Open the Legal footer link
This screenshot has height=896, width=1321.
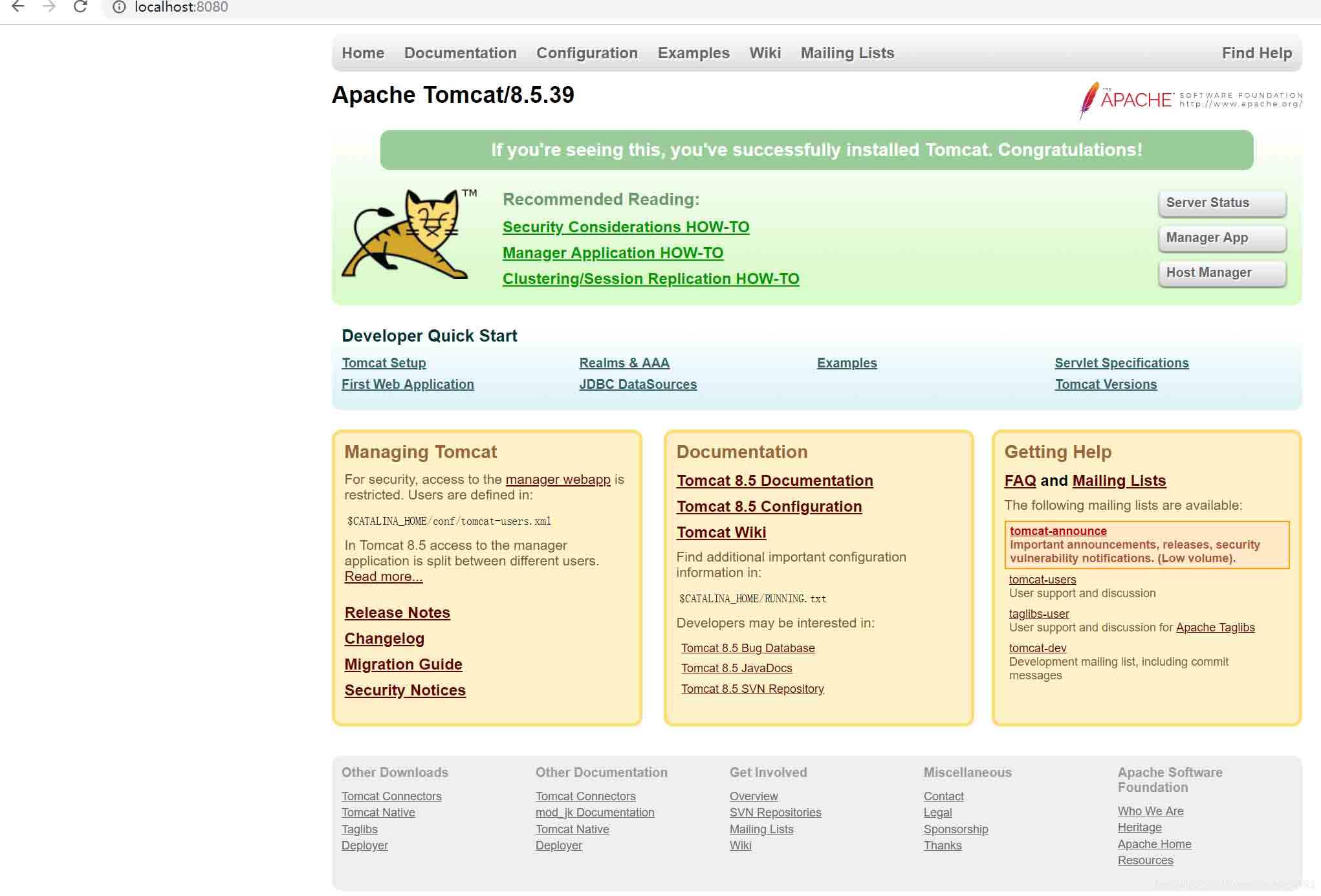937,813
